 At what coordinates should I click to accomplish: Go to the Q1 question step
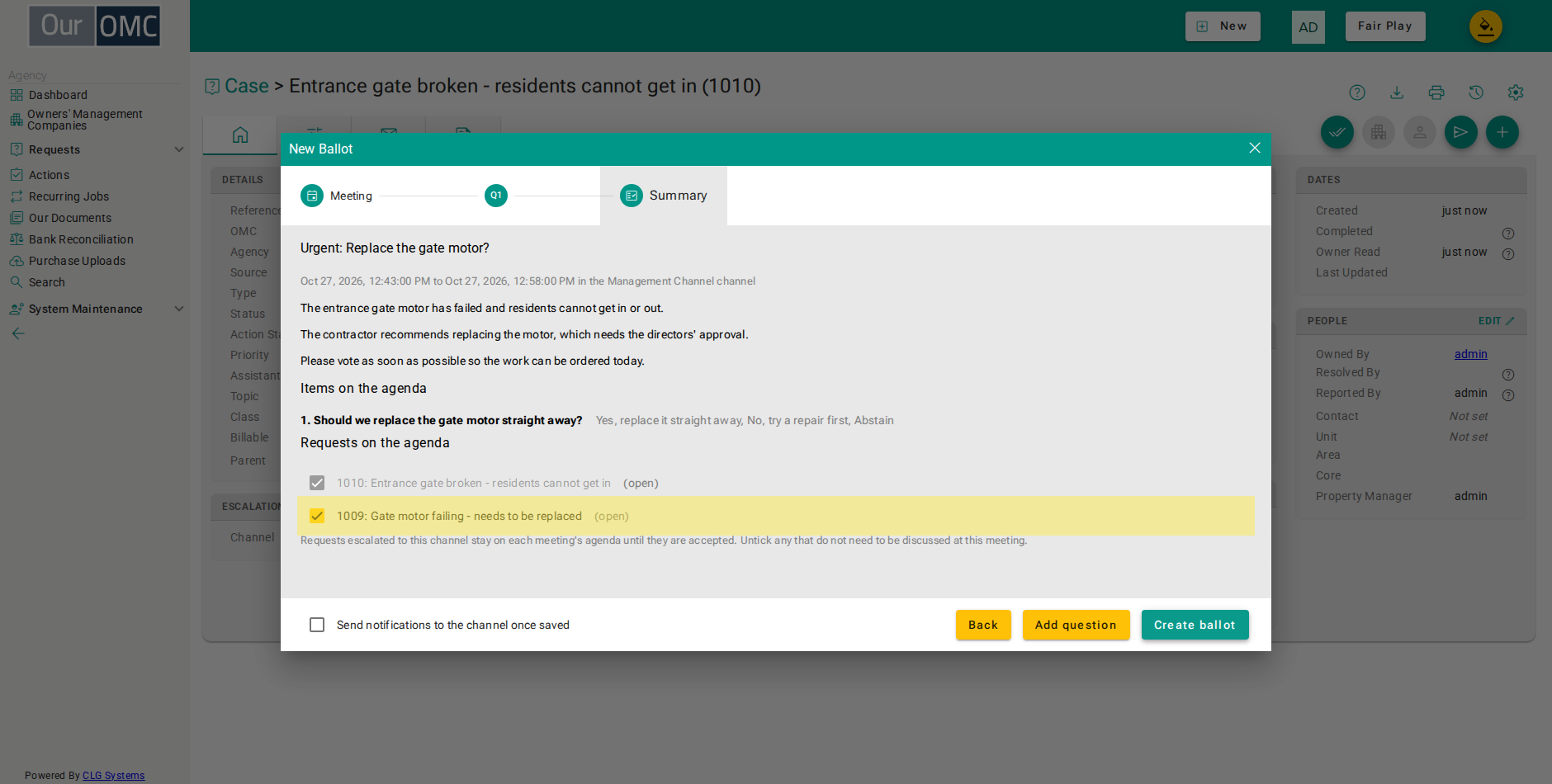496,196
